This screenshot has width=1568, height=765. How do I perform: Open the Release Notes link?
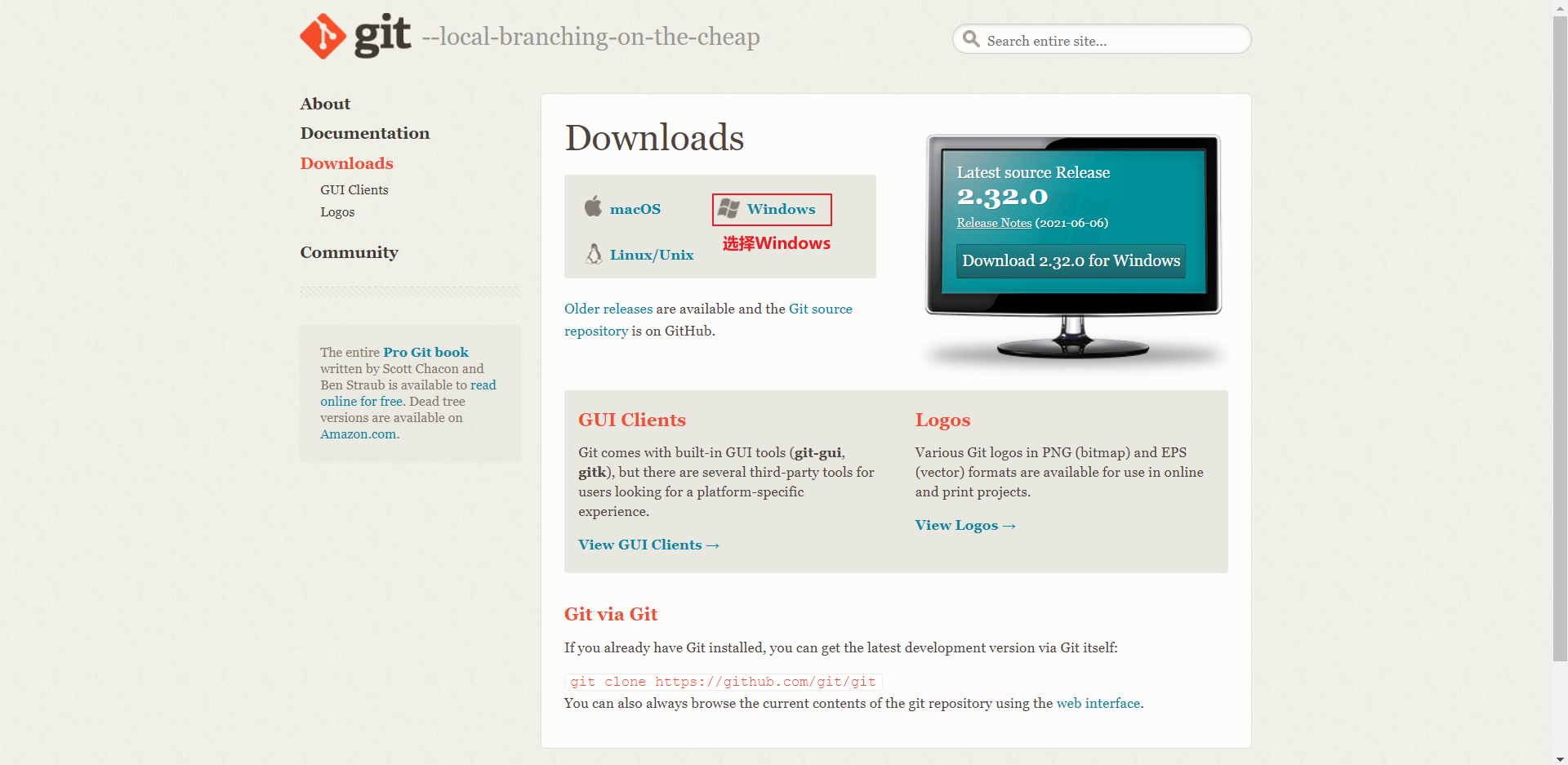994,223
